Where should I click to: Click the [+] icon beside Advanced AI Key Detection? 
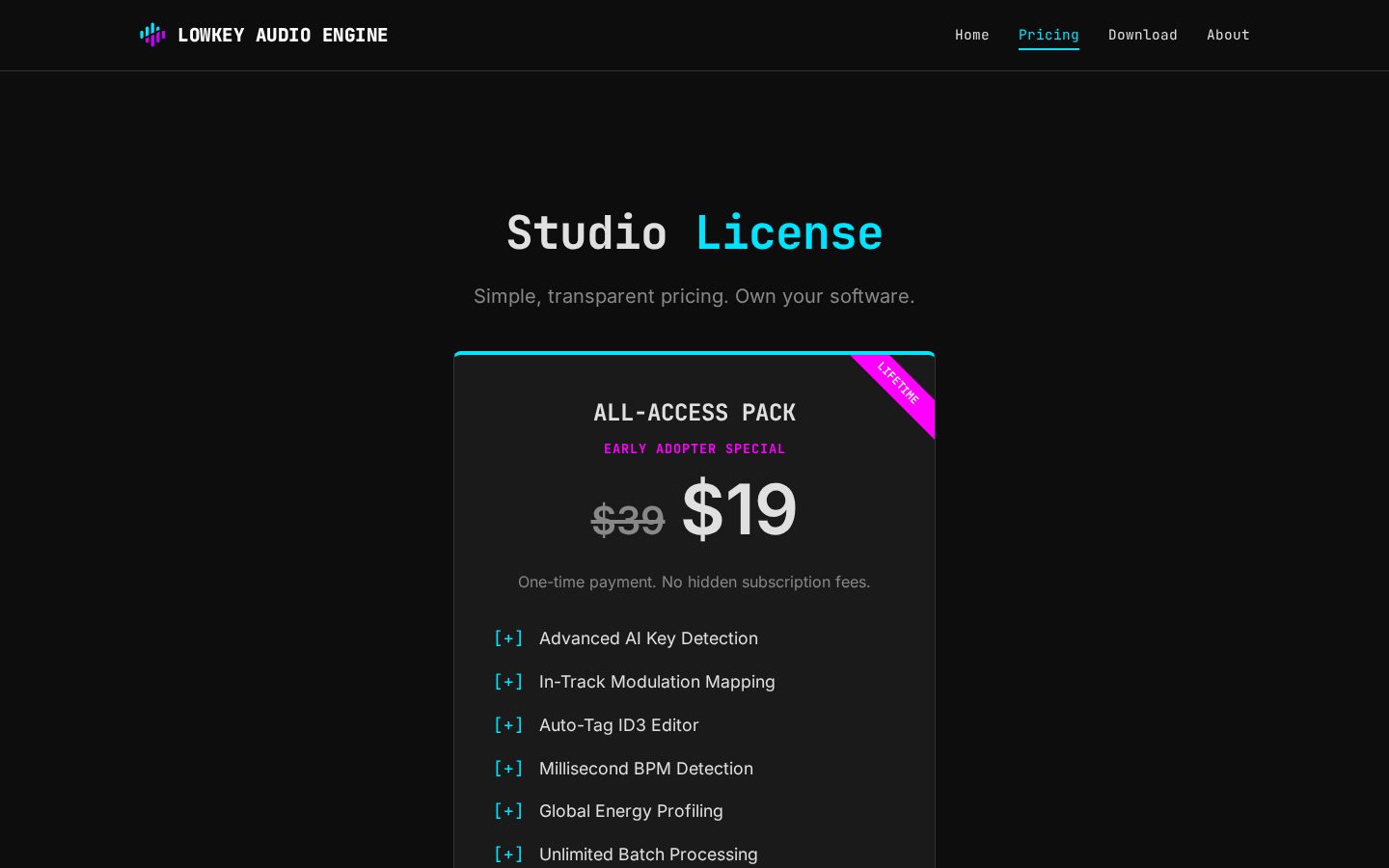click(508, 638)
